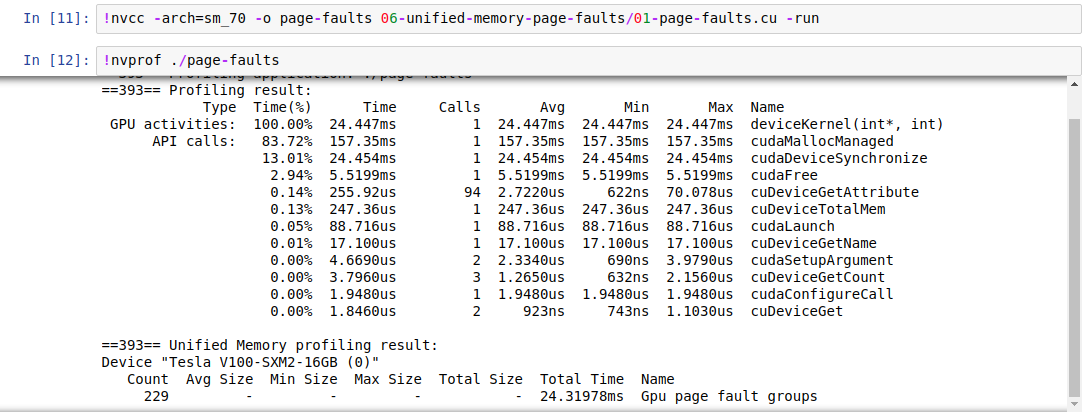Click the 'Total Time' column header
This screenshot has height=413, width=1083.
point(582,378)
